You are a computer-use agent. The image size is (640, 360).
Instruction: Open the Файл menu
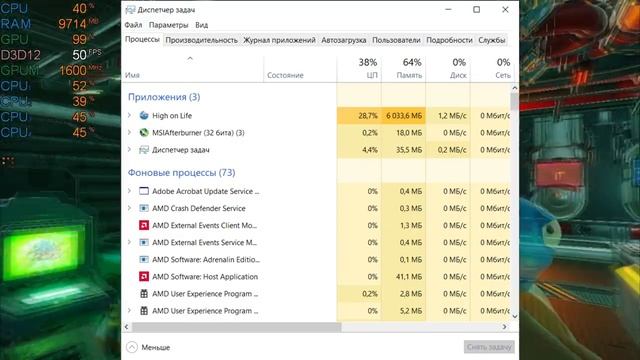click(133, 25)
